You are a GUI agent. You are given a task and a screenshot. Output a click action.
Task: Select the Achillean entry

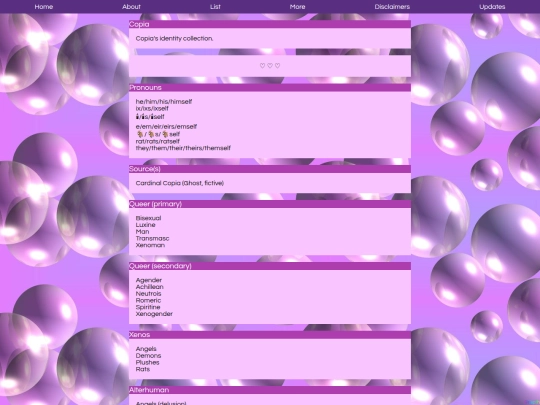pos(150,287)
